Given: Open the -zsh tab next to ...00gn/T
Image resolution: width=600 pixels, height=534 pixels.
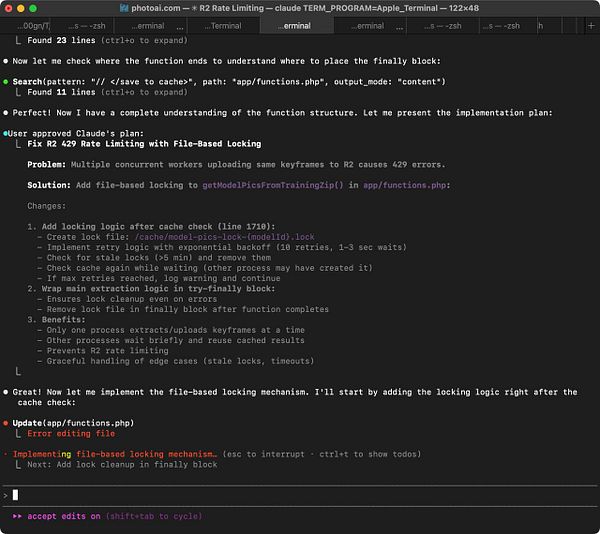Looking at the screenshot, I should coord(87,26).
